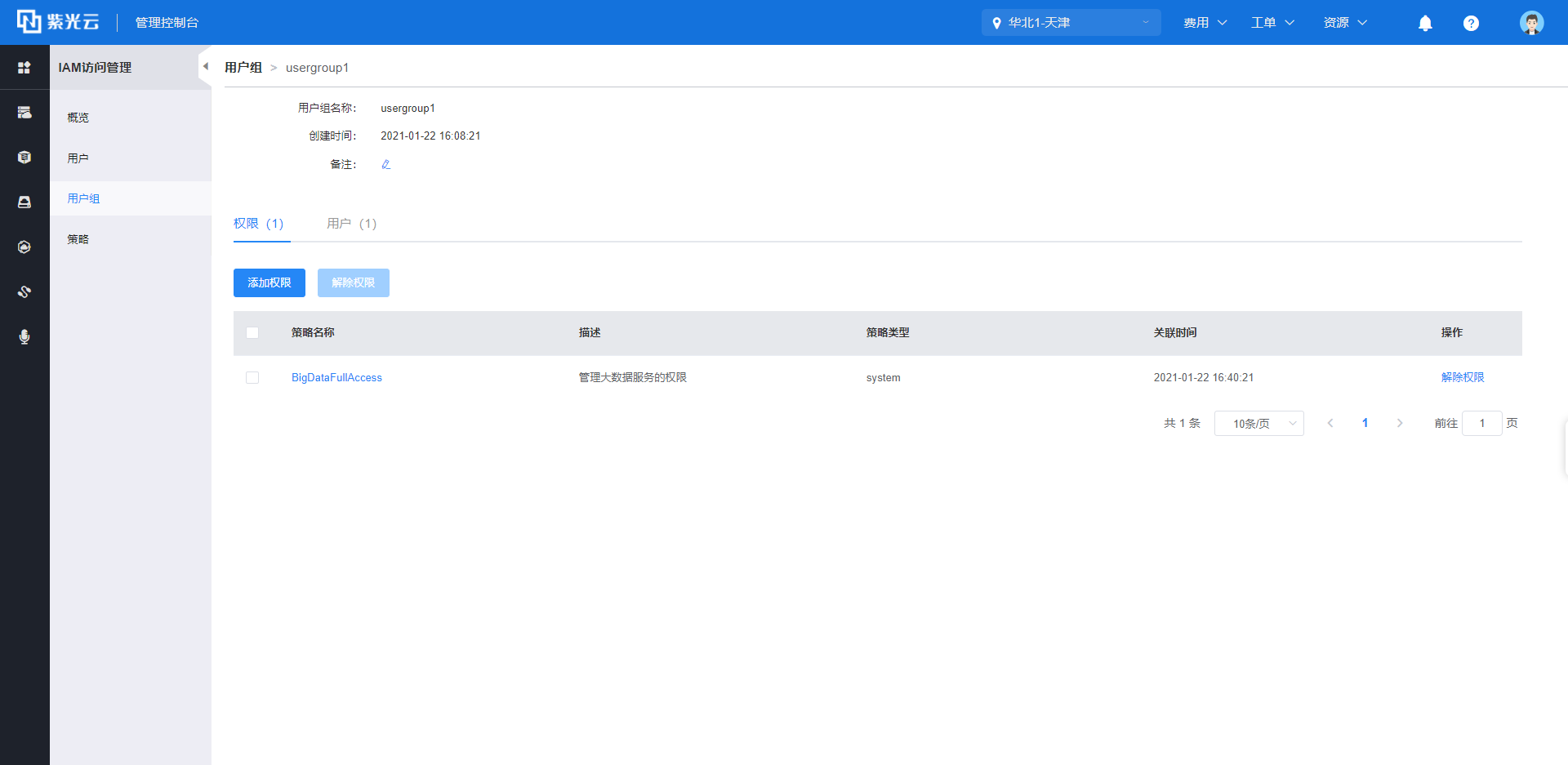Click 解除权限 link in the table row
This screenshot has height=765, width=1568.
1462,377
